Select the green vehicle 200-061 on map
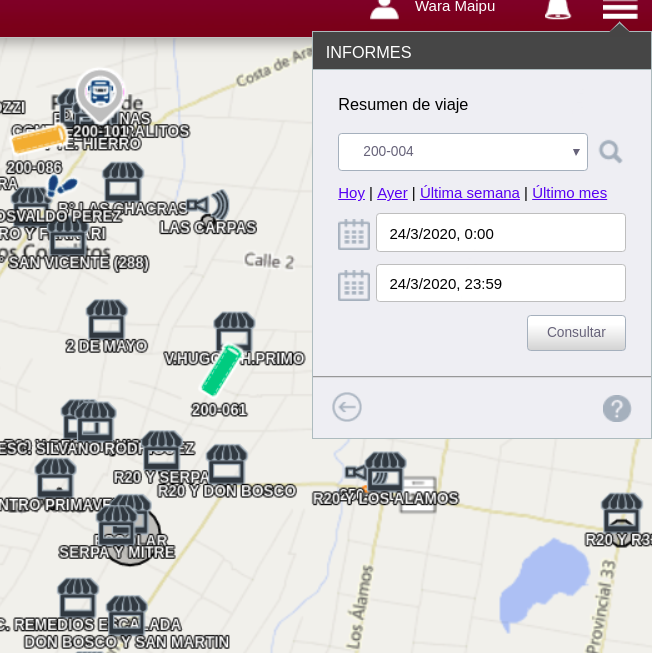 (x=221, y=370)
